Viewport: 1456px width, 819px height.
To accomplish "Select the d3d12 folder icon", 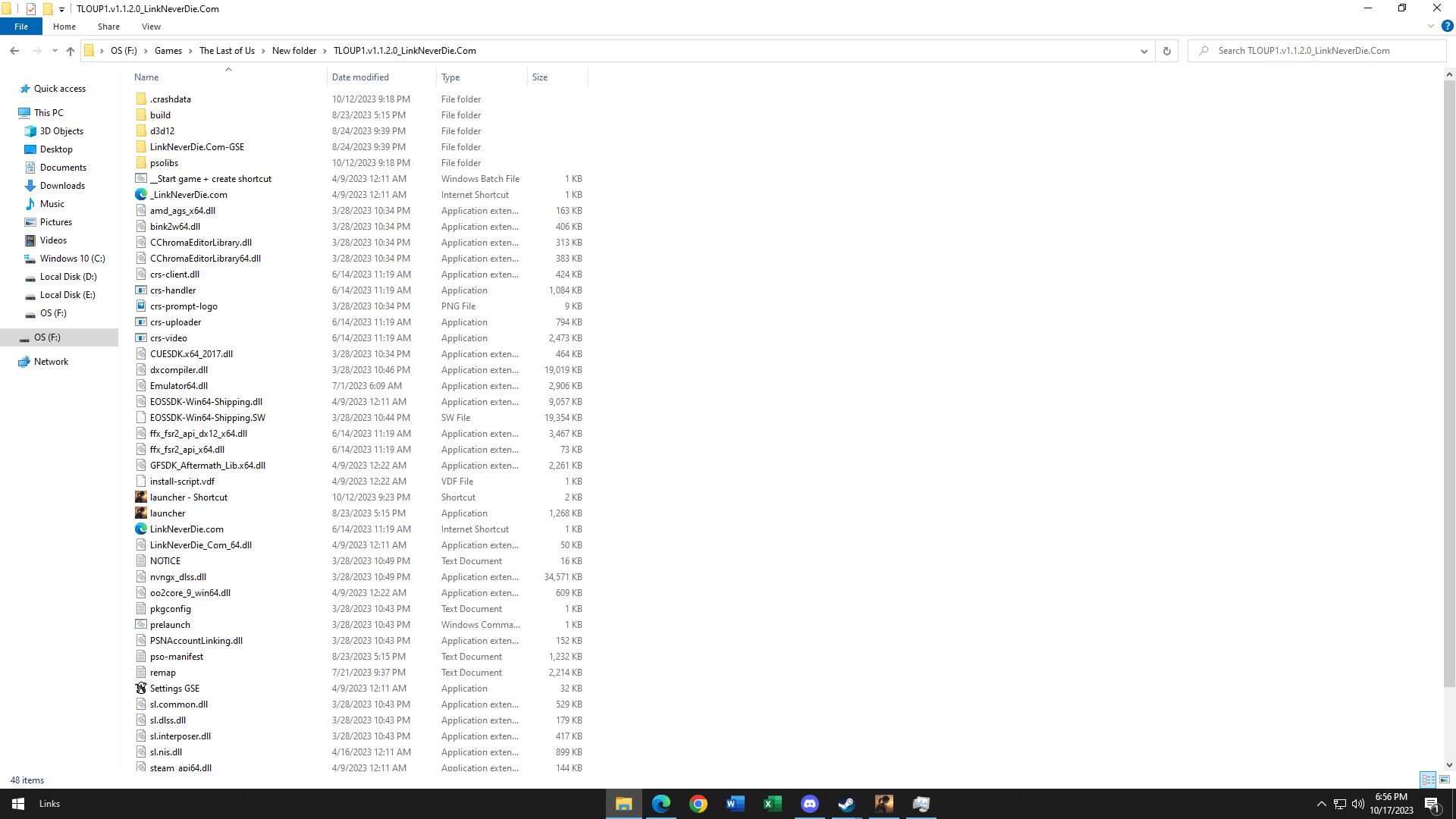I will click(141, 131).
